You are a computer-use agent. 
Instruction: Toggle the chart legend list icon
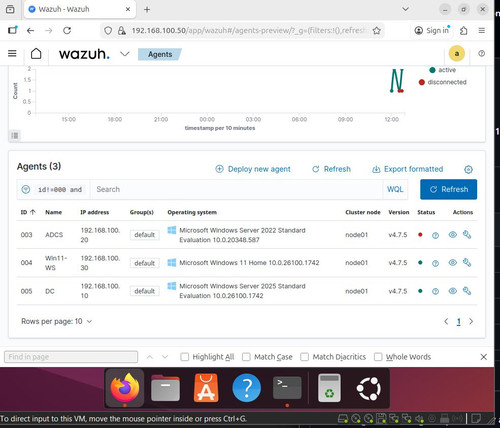click(x=15, y=135)
